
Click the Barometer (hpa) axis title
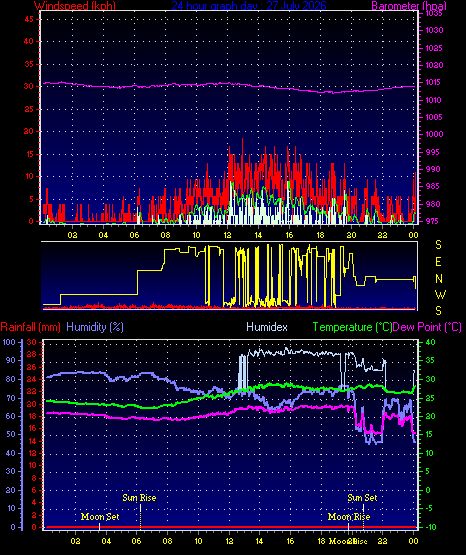pyautogui.click(x=409, y=6)
